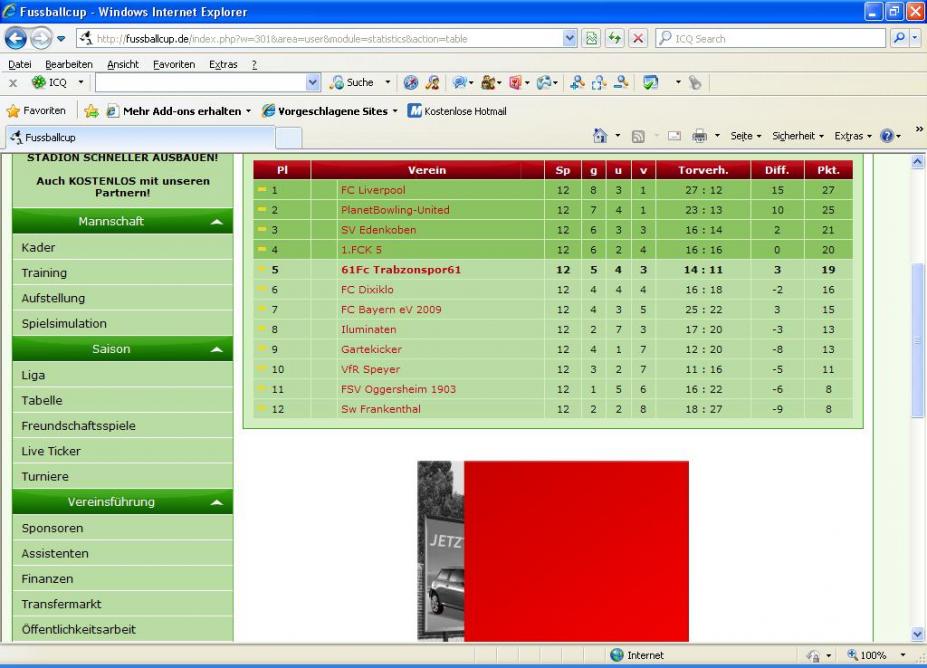Click the Stop loading red X icon
Image resolution: width=927 pixels, height=668 pixels.
[x=637, y=39]
